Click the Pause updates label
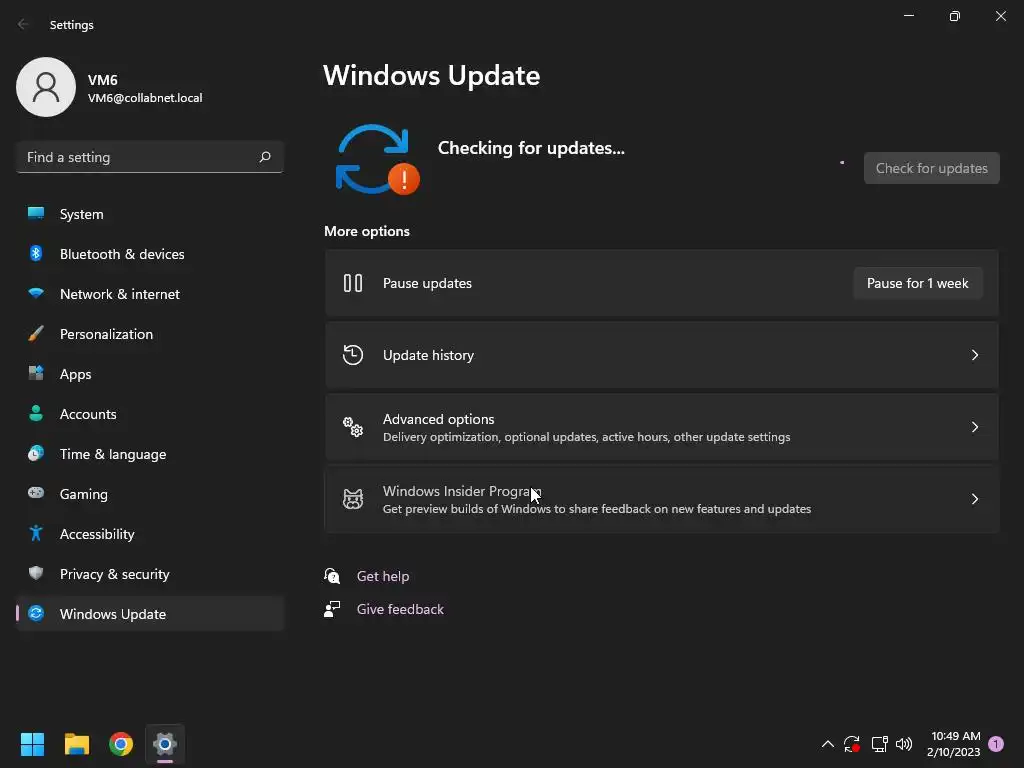Image resolution: width=1024 pixels, height=768 pixels. [427, 283]
